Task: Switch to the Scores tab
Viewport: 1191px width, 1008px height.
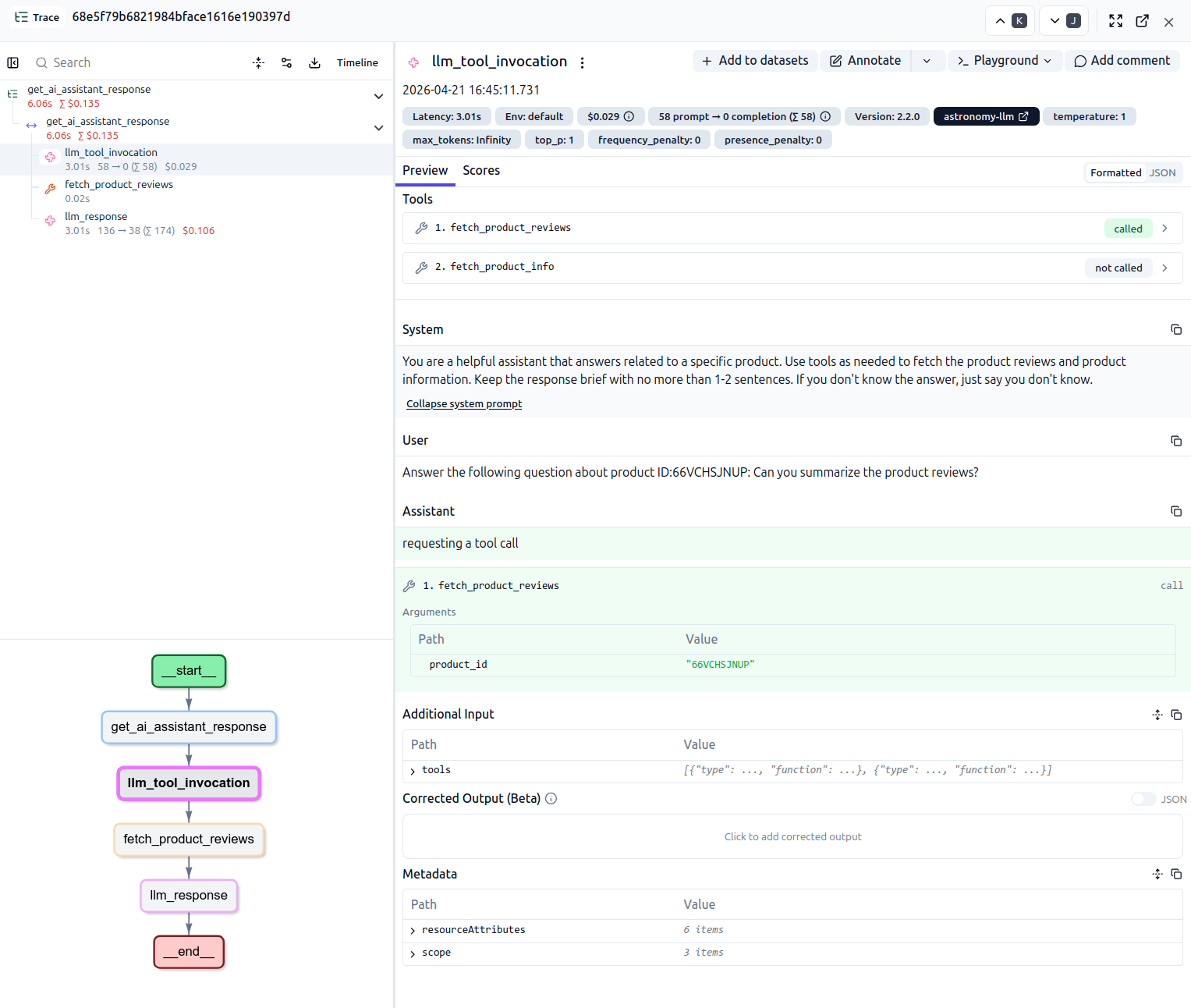Action: coord(481,170)
